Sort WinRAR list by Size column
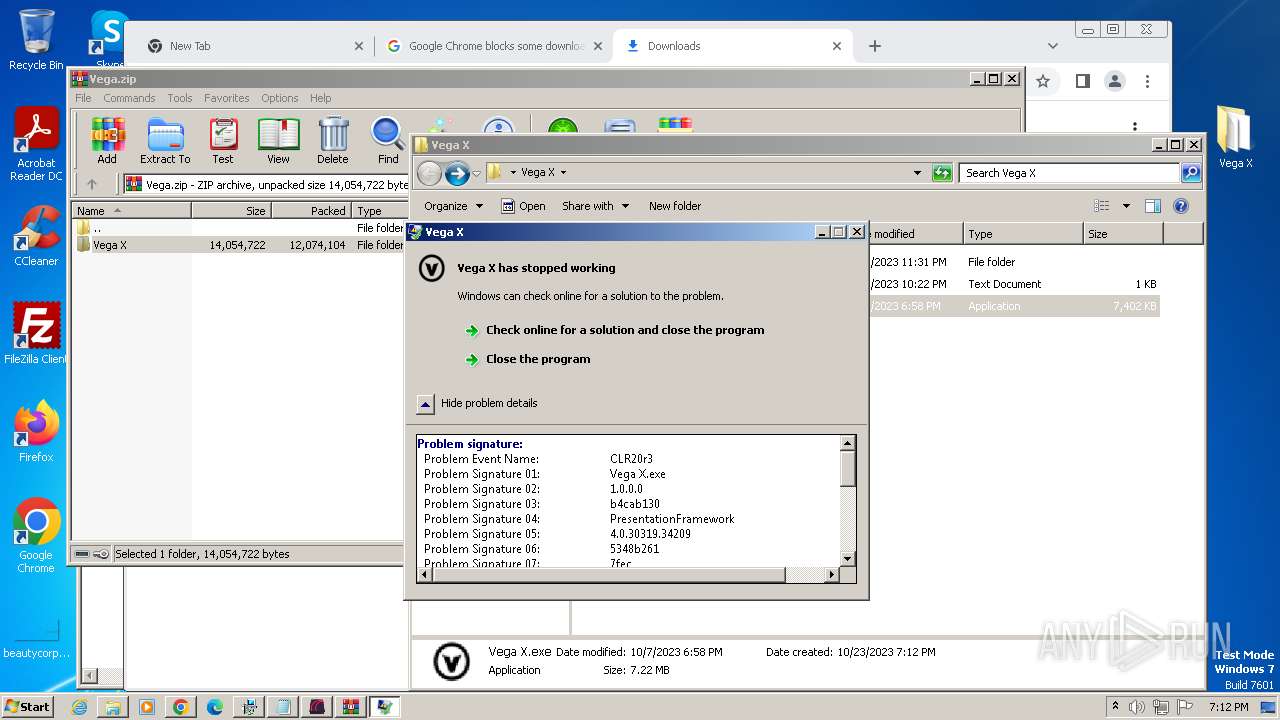1280x720 pixels. (x=231, y=211)
